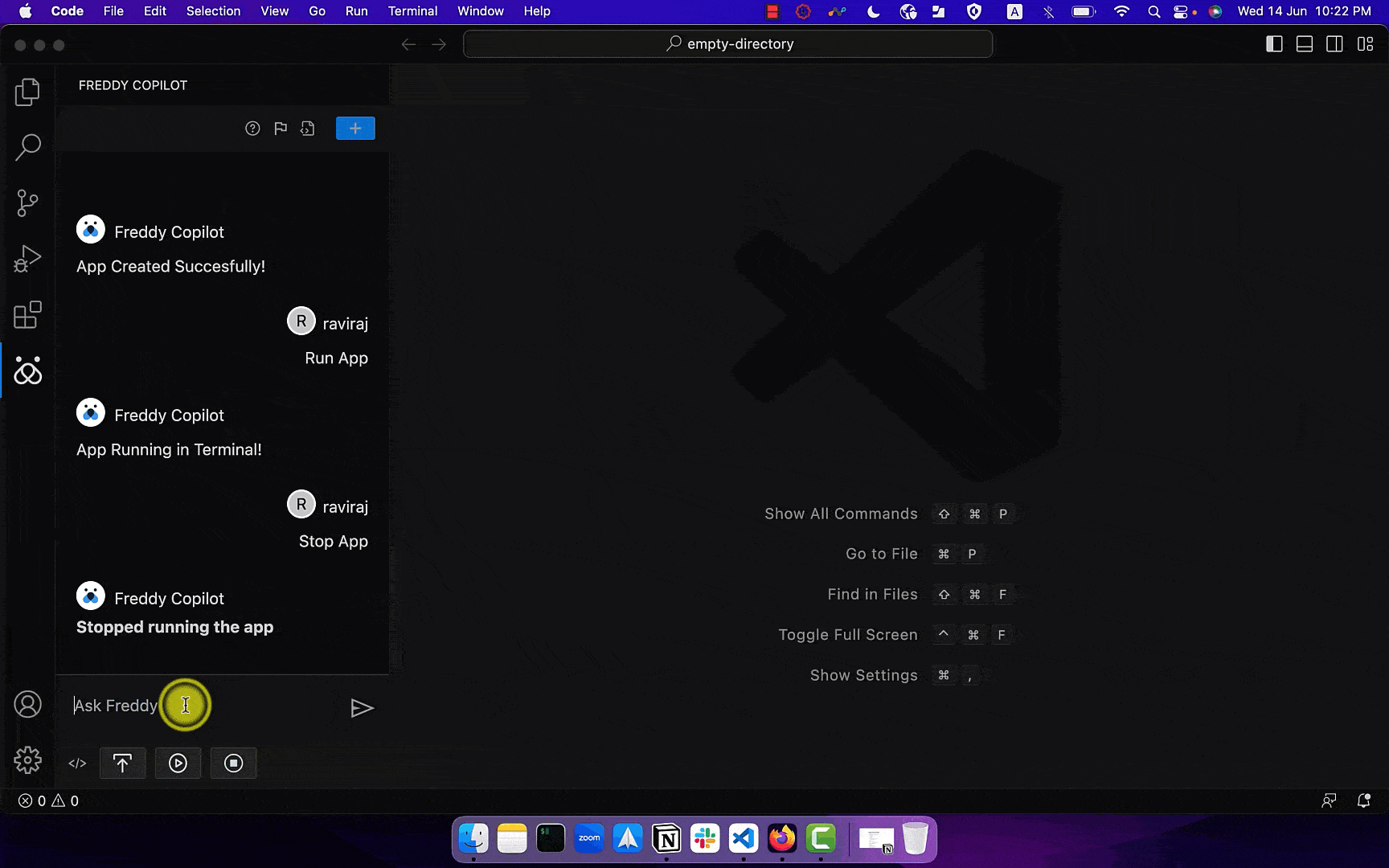This screenshot has height=868, width=1389.
Task: Click the Wi-Fi icon in menu bar
Action: click(x=1121, y=11)
